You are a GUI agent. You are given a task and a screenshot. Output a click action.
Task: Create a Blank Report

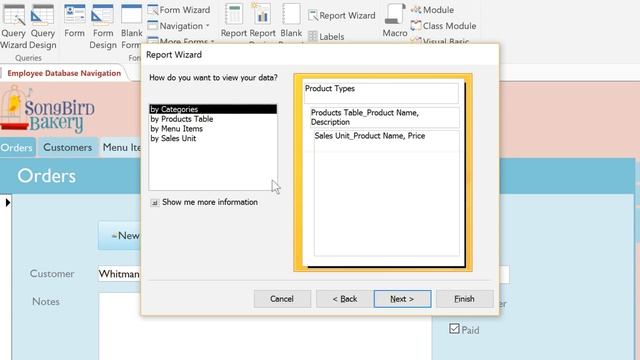pyautogui.click(x=291, y=21)
